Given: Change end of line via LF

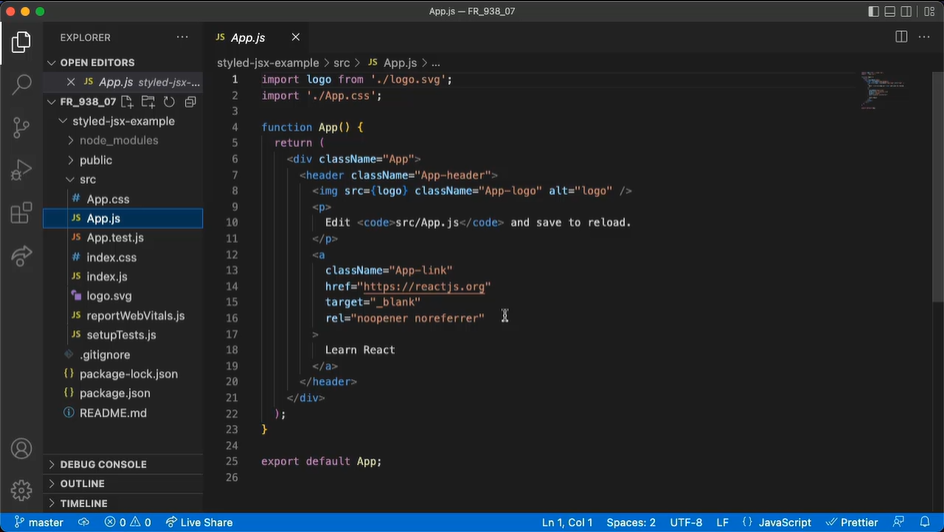Looking at the screenshot, I should coord(722,522).
